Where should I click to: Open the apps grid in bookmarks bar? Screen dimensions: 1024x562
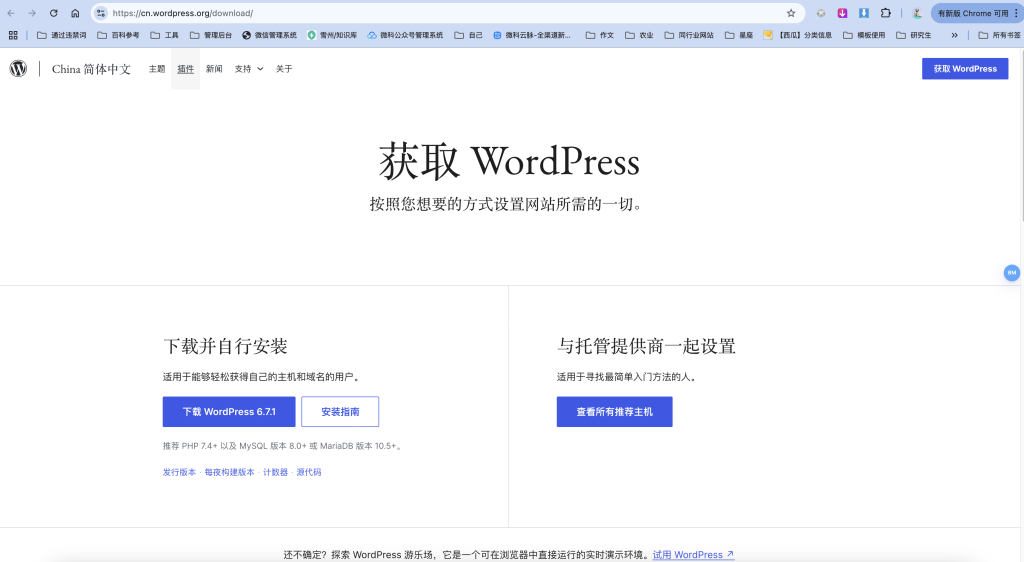coord(13,35)
